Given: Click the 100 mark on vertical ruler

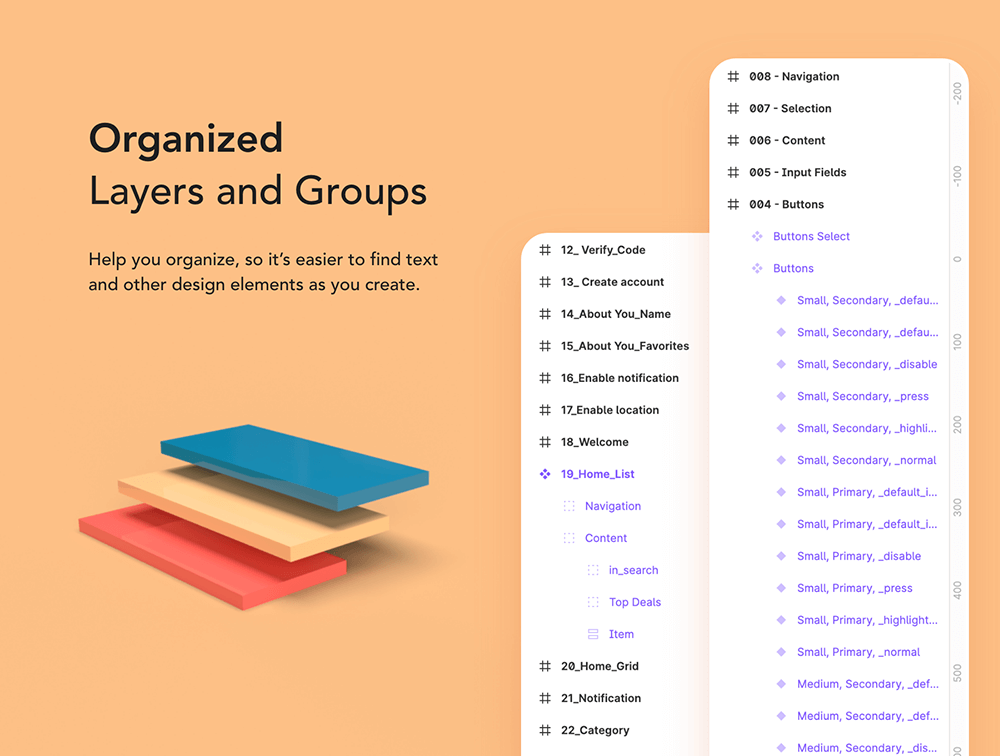Looking at the screenshot, I should tap(957, 341).
